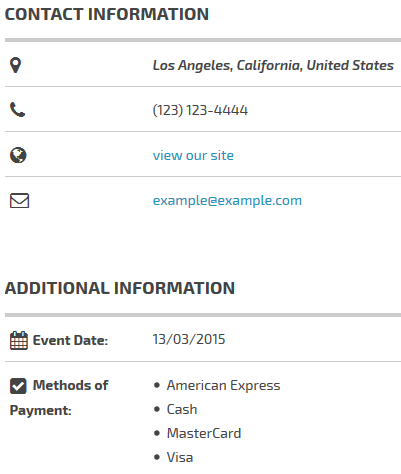The height and width of the screenshot is (474, 401).
Task: Click the phone number (123) 123-4444
Action: (x=200, y=110)
